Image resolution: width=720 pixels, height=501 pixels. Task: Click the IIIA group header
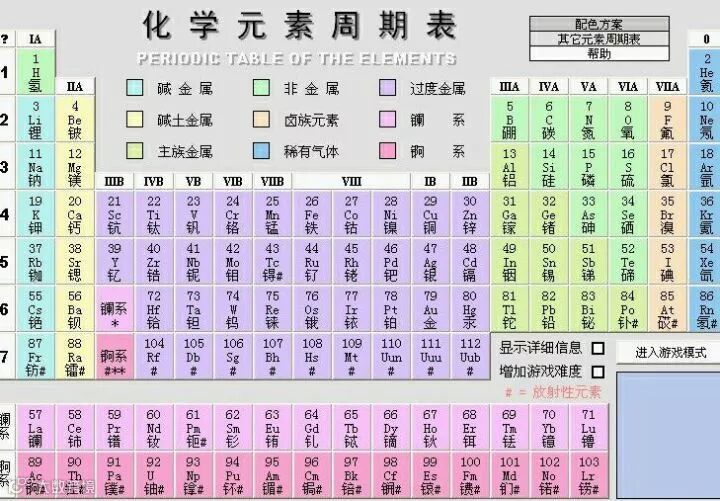click(509, 86)
